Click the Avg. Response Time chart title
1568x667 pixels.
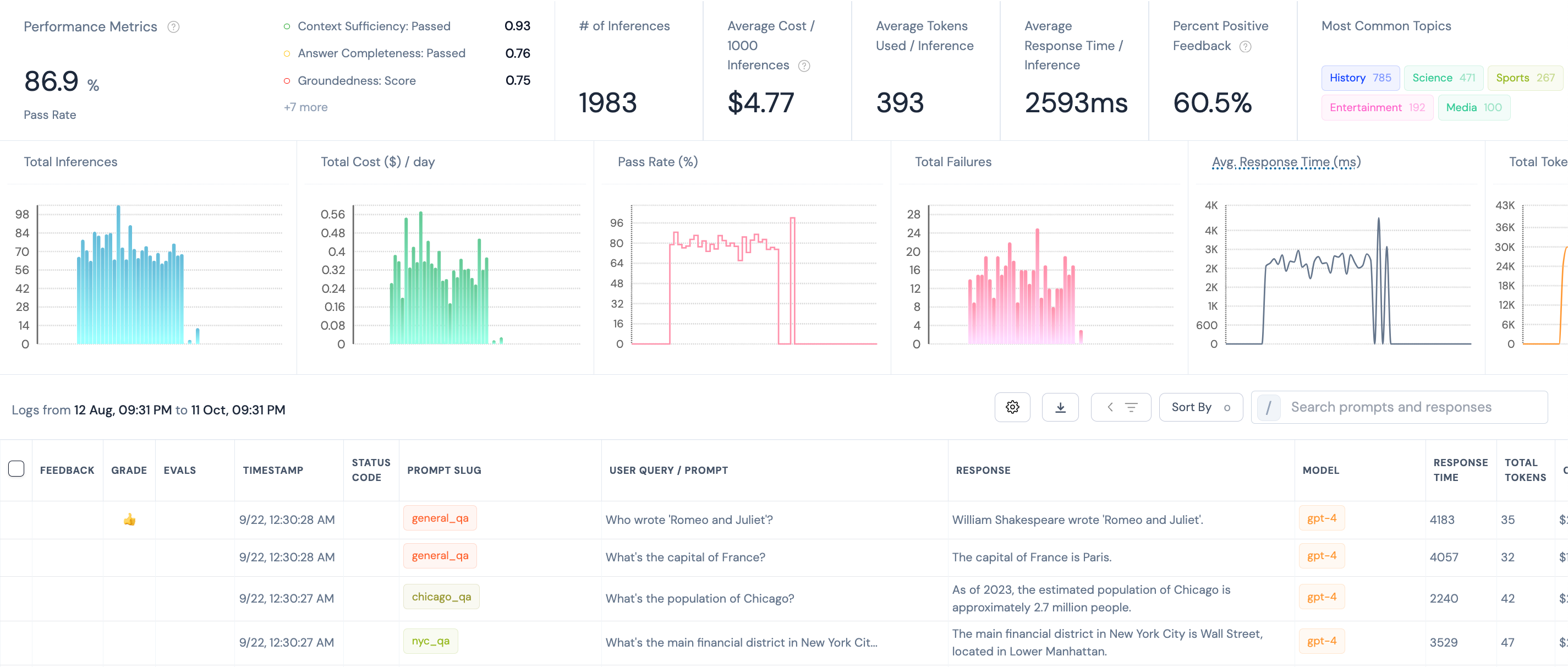tap(1286, 162)
